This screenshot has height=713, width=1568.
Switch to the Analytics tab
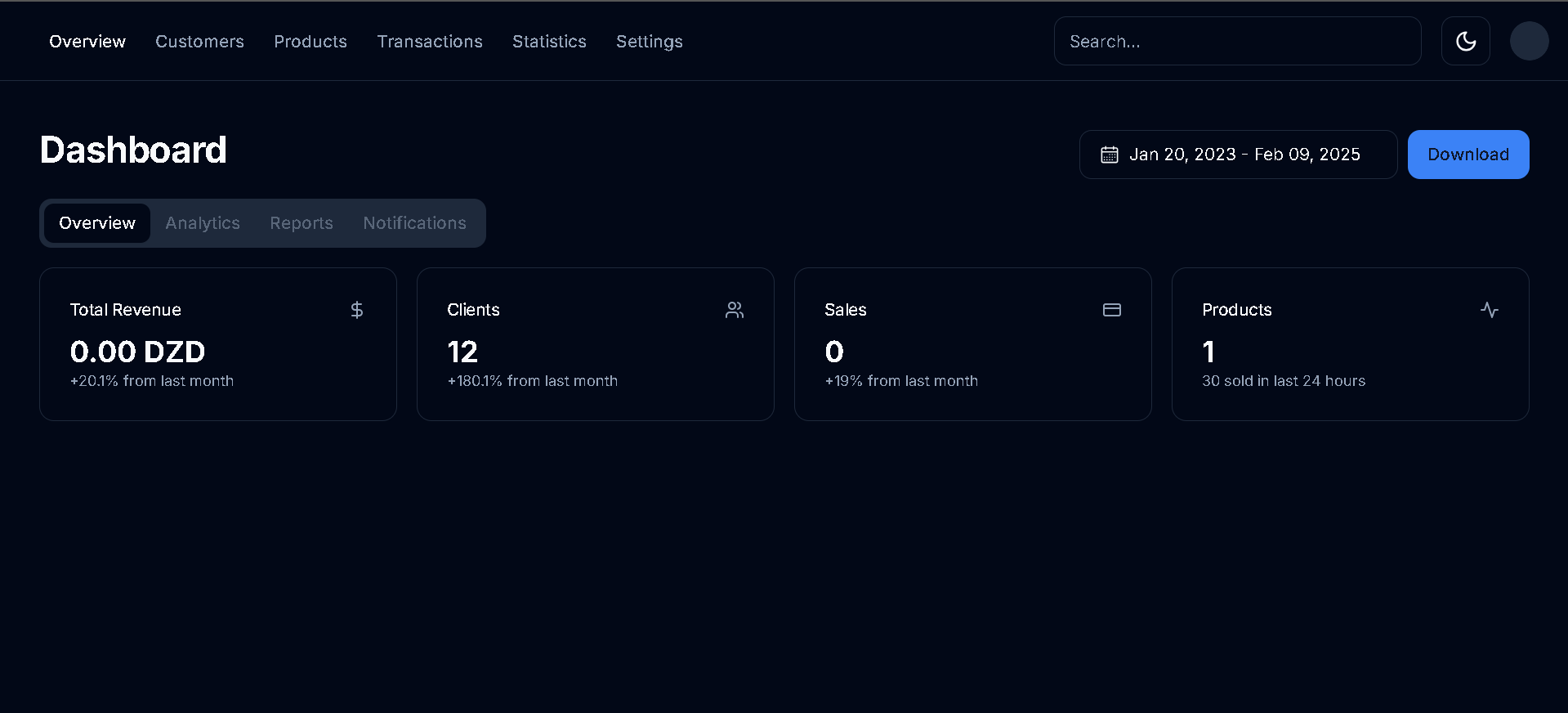point(203,223)
